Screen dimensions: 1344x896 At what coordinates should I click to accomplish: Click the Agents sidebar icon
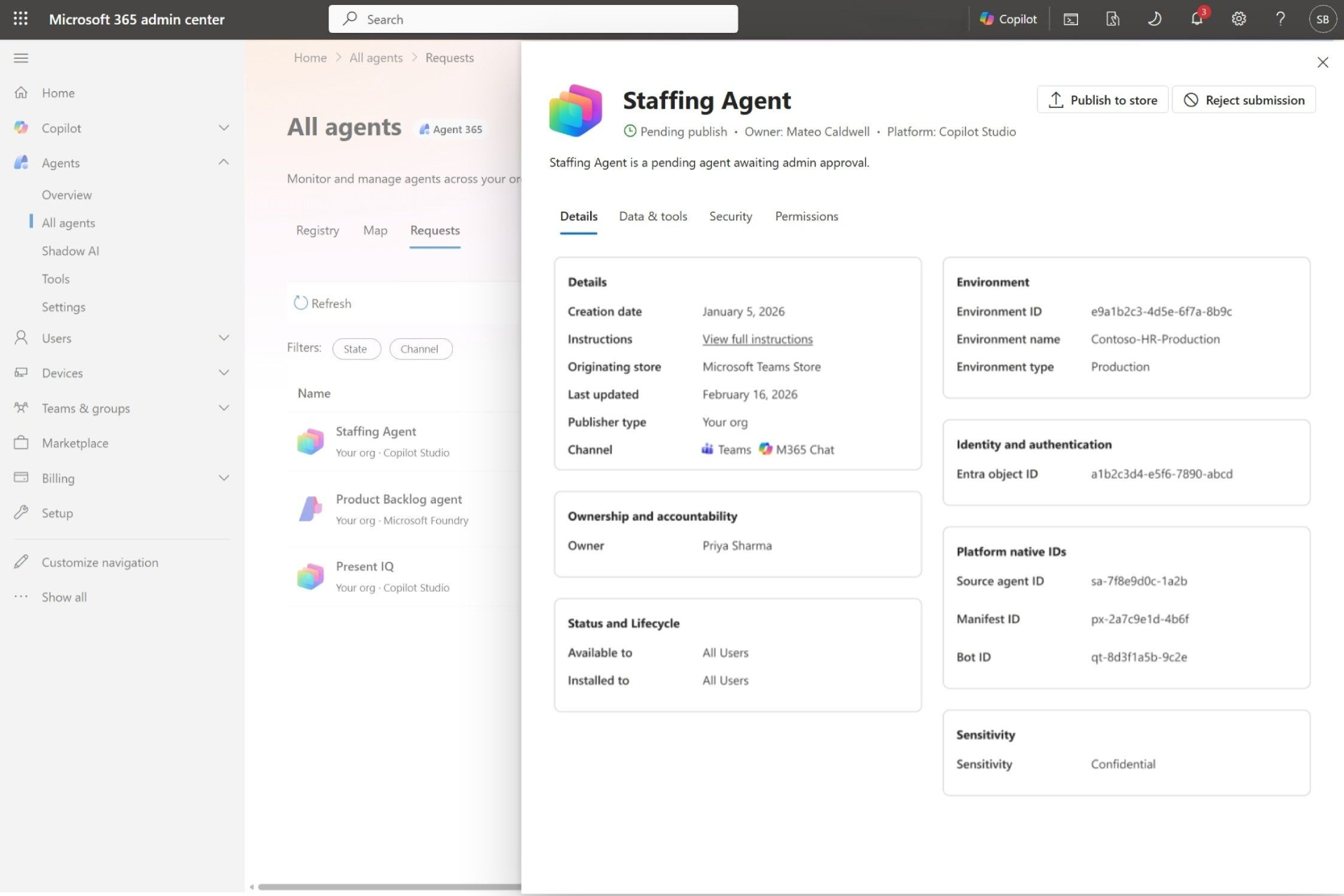click(21, 162)
